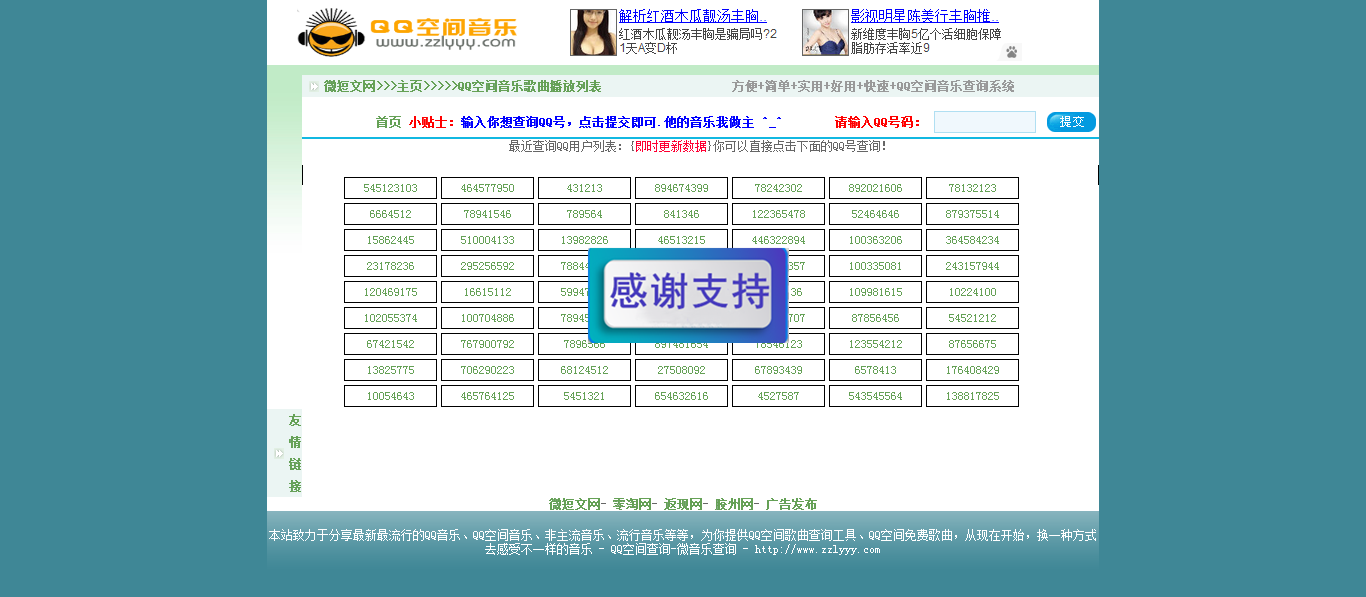Choose QQ number 78132123
1366x597 pixels.
tap(972, 188)
